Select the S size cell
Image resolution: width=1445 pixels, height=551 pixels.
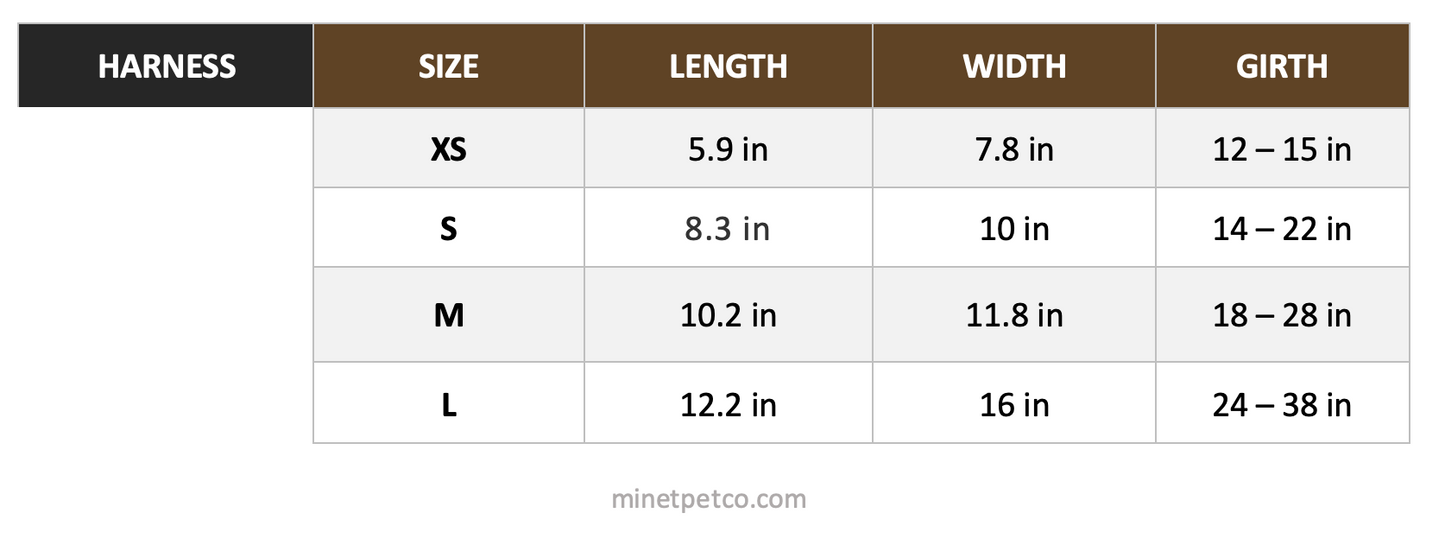(x=449, y=228)
